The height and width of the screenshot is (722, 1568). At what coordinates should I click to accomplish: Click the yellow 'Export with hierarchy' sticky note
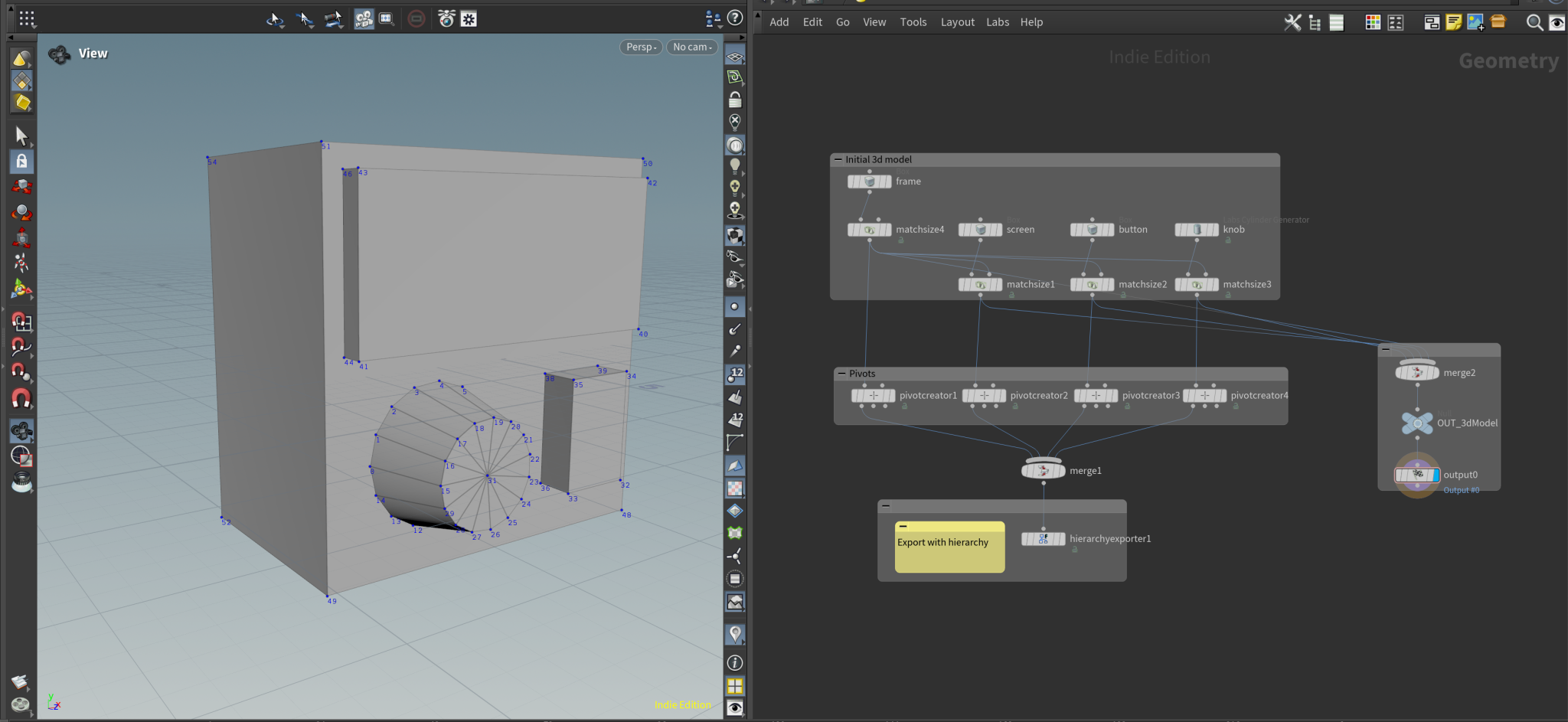click(x=949, y=550)
